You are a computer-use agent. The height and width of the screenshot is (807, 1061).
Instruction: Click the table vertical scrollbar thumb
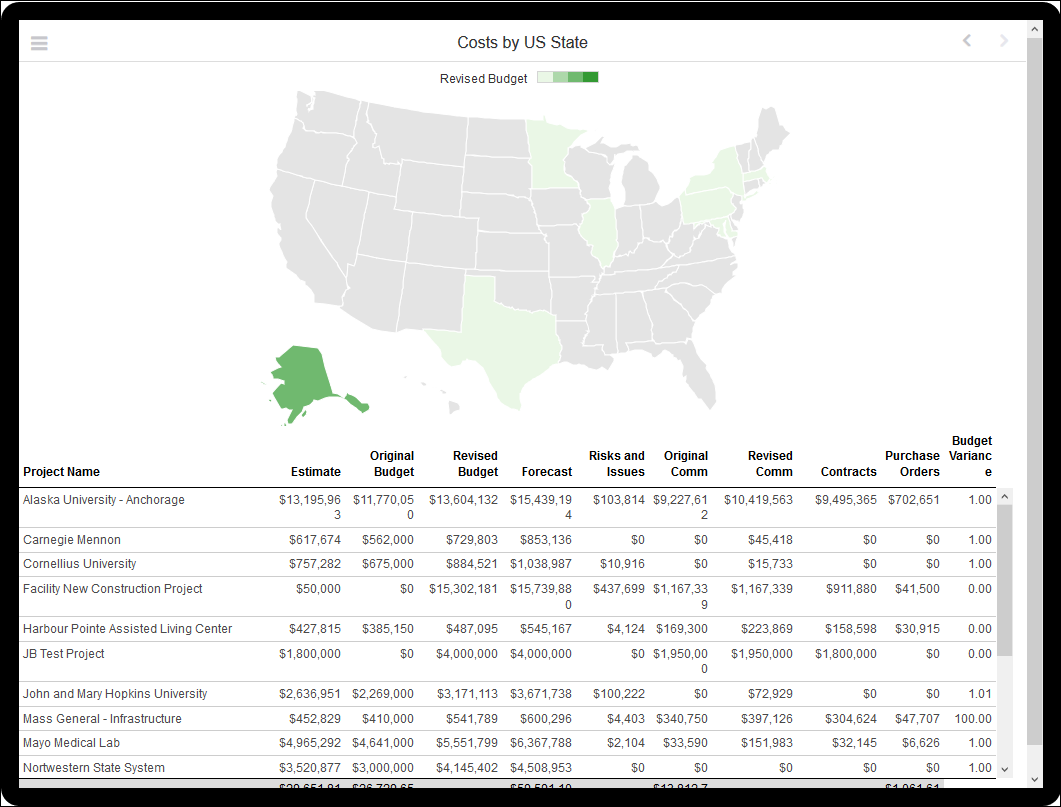pos(1005,580)
